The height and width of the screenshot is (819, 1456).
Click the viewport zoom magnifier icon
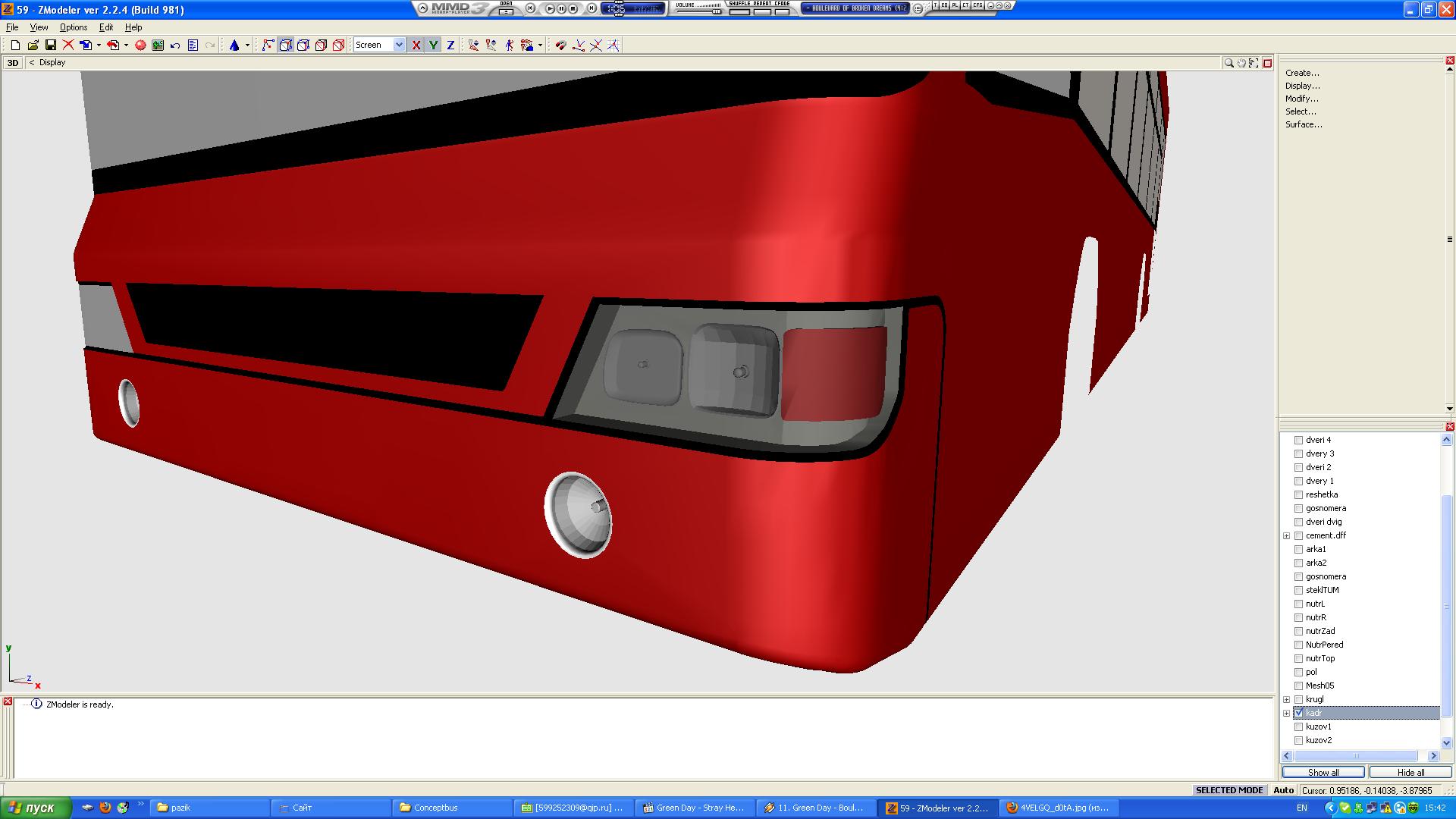click(x=1228, y=63)
